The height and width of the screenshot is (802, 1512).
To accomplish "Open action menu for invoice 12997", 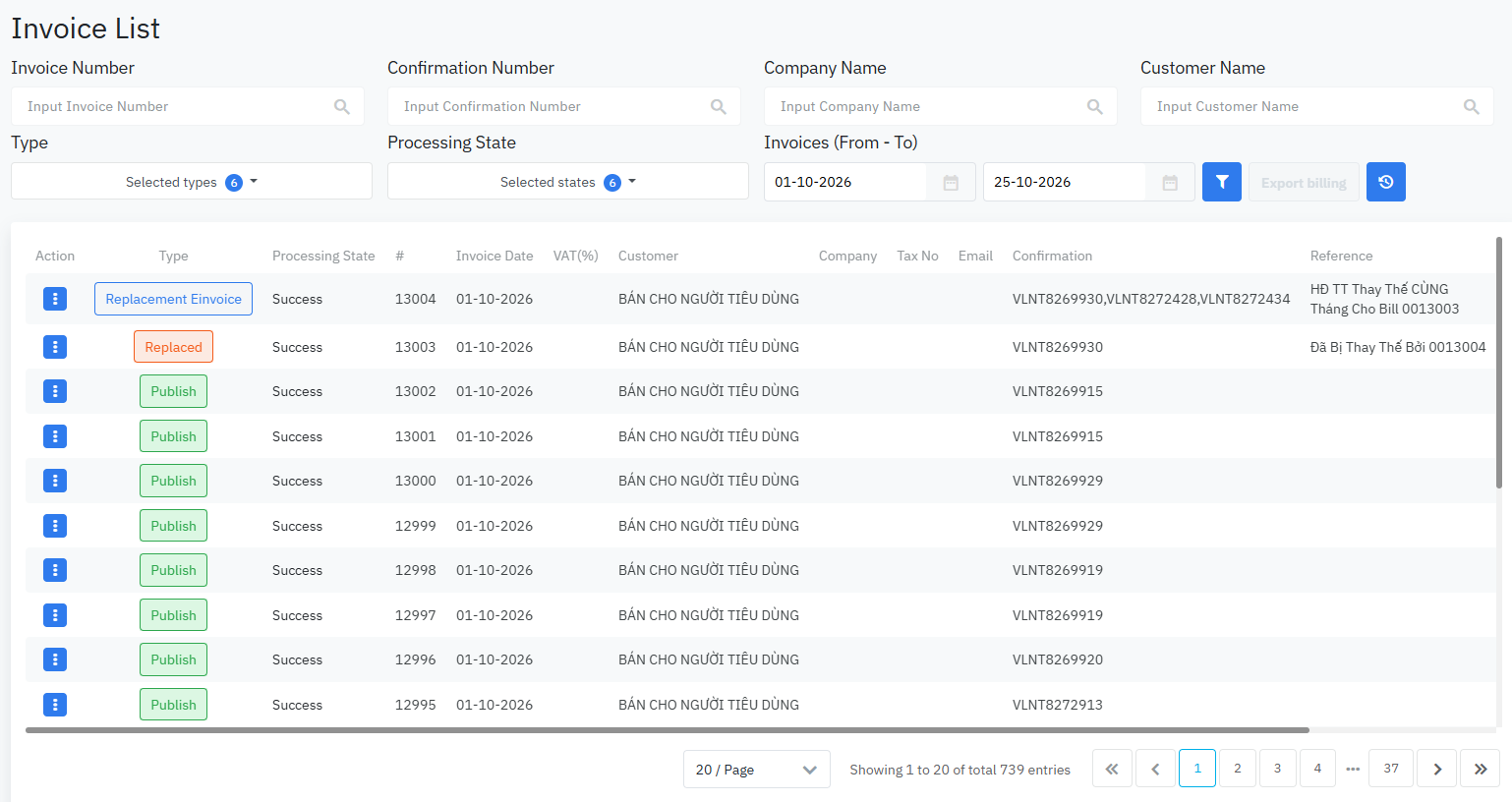I will point(55,615).
